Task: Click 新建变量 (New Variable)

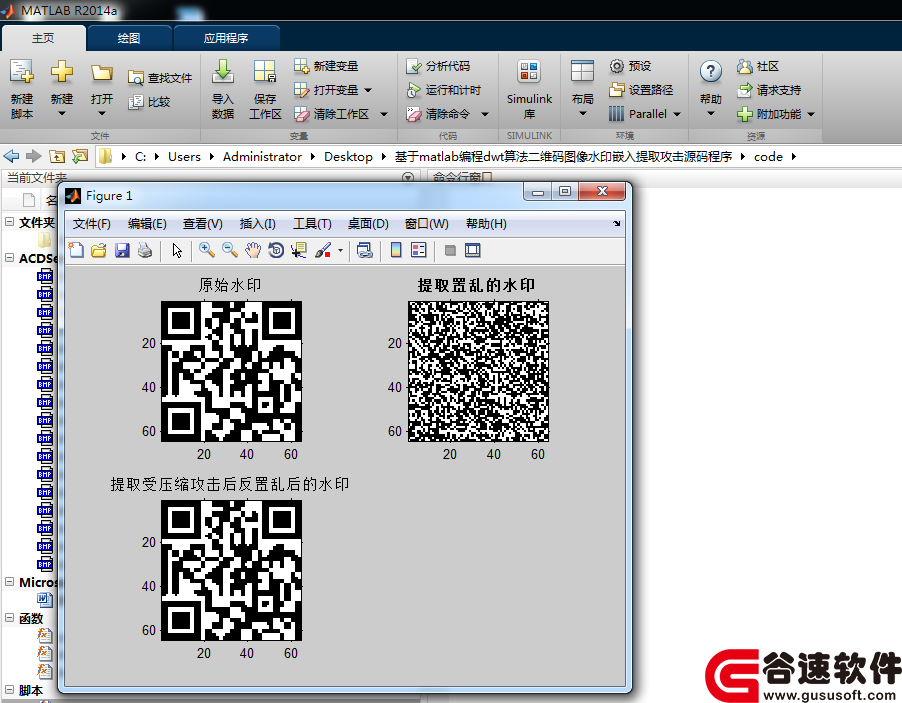Action: 326,66
